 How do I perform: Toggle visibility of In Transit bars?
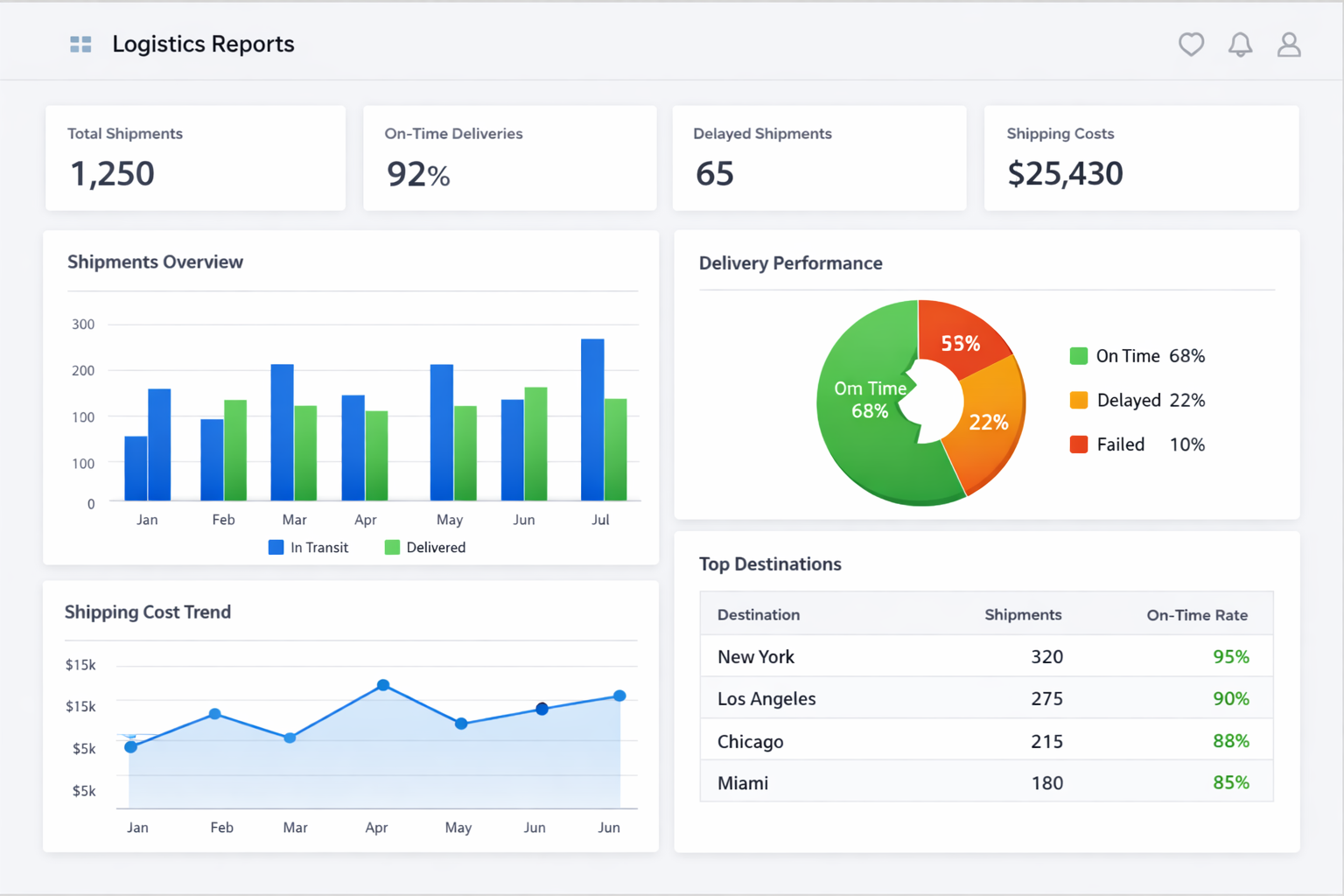309,547
